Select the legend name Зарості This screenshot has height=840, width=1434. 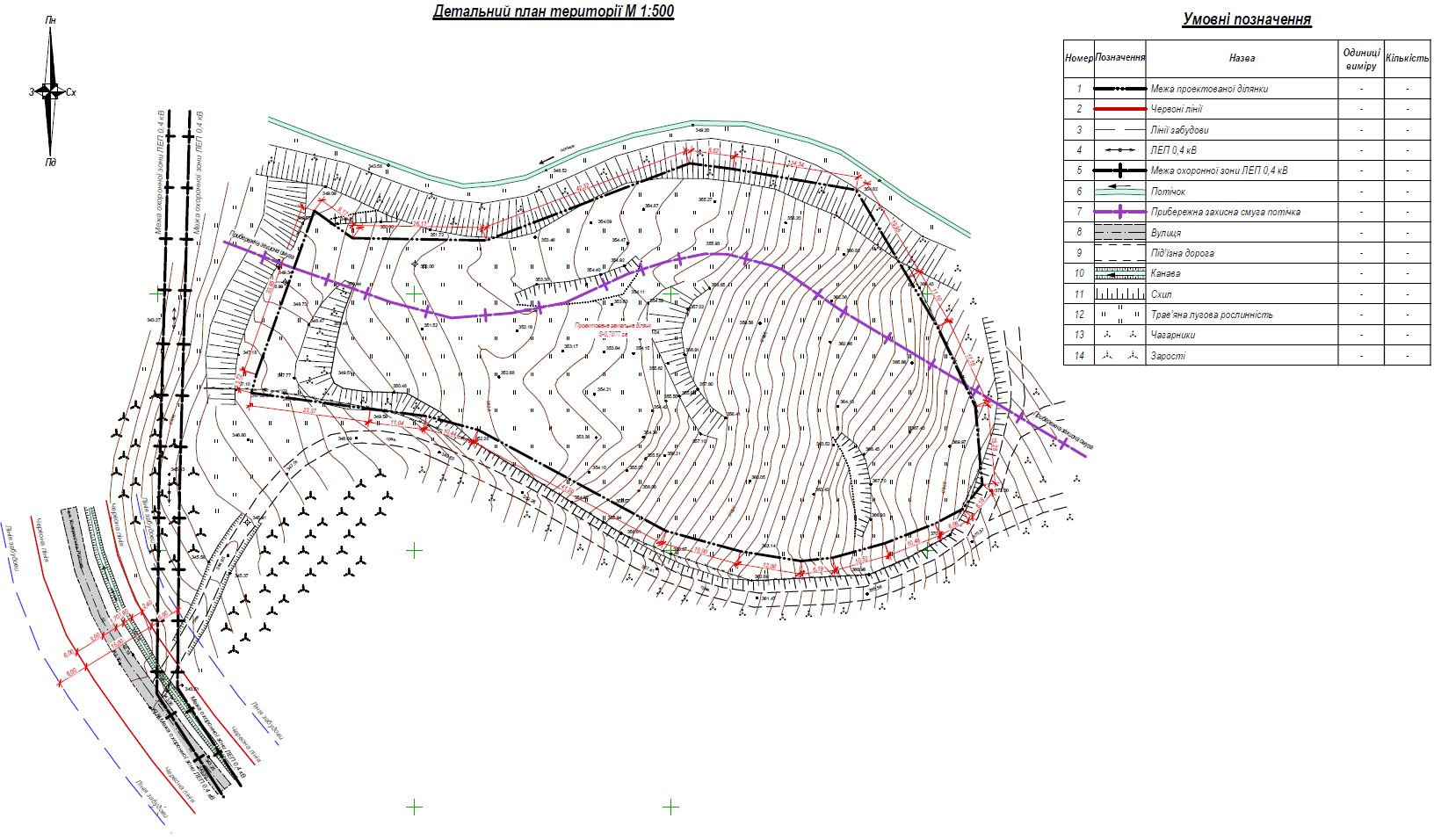tap(1167, 356)
